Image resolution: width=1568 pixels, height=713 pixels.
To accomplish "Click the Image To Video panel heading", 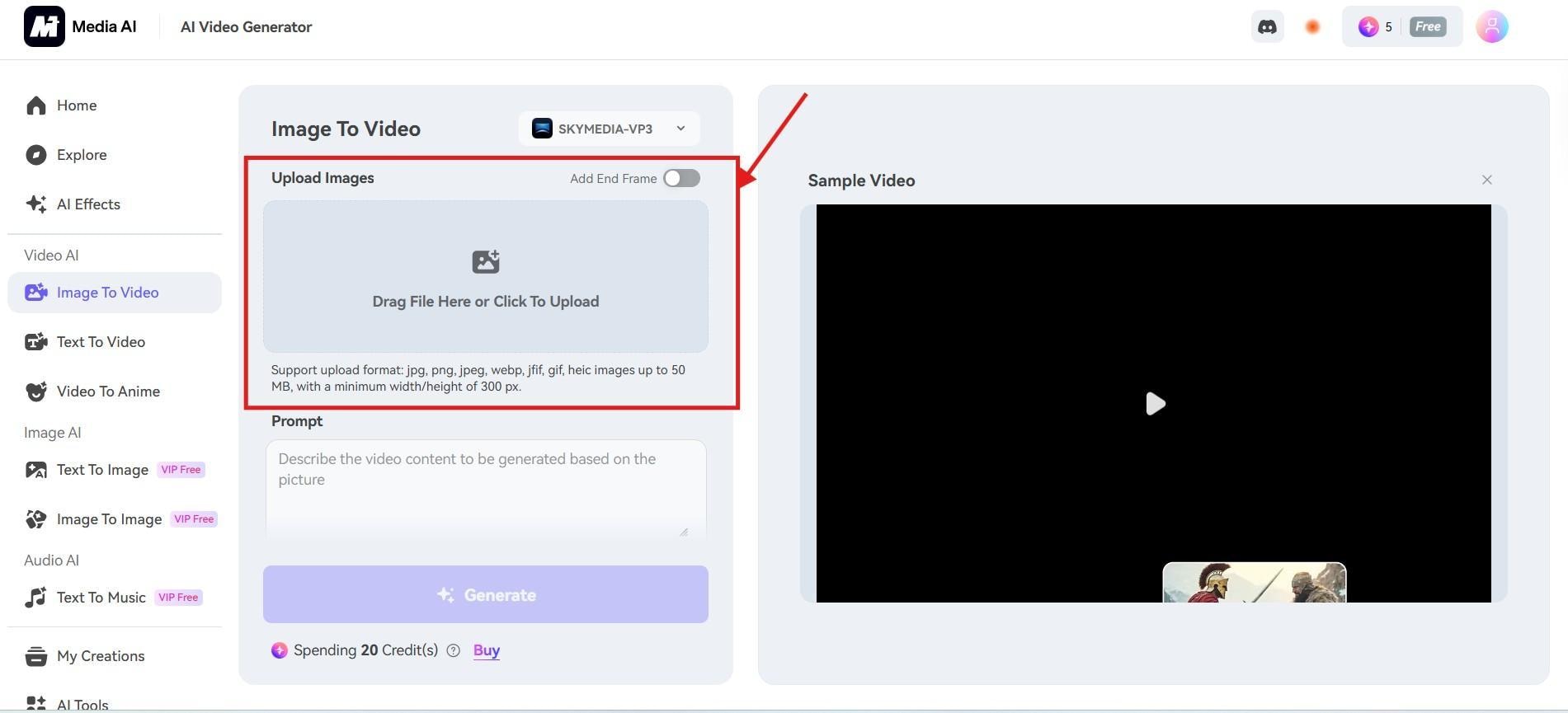I will (x=346, y=129).
